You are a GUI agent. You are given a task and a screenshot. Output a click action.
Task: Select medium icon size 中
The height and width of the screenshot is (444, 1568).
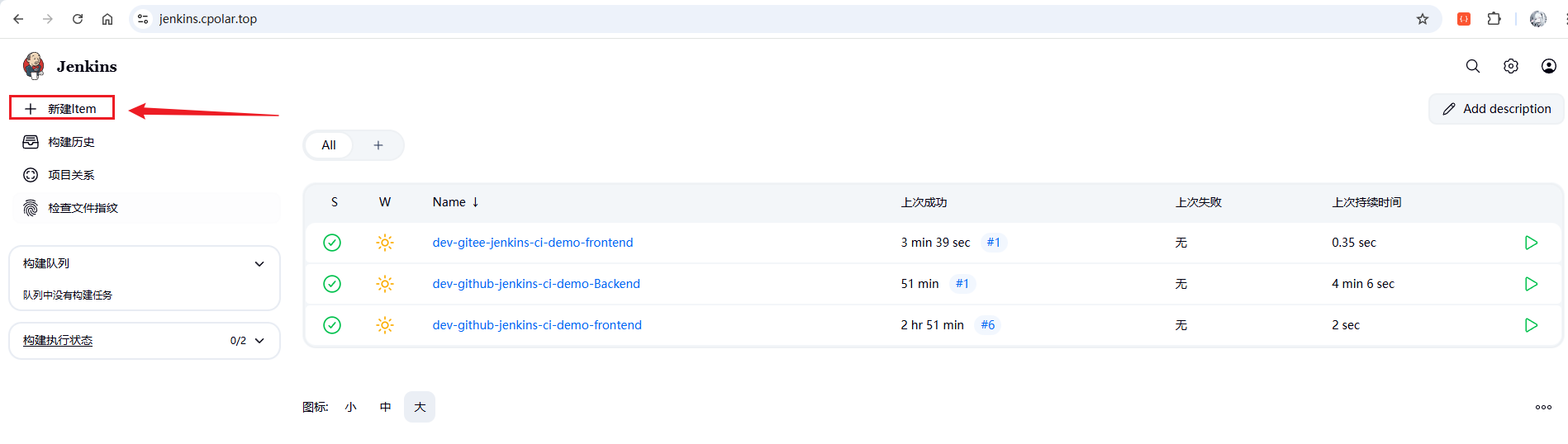pos(385,407)
